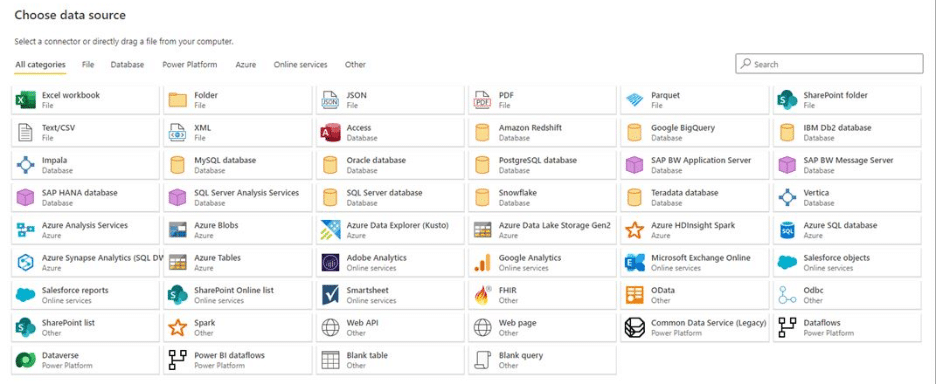Select the XML file icon

[177, 133]
